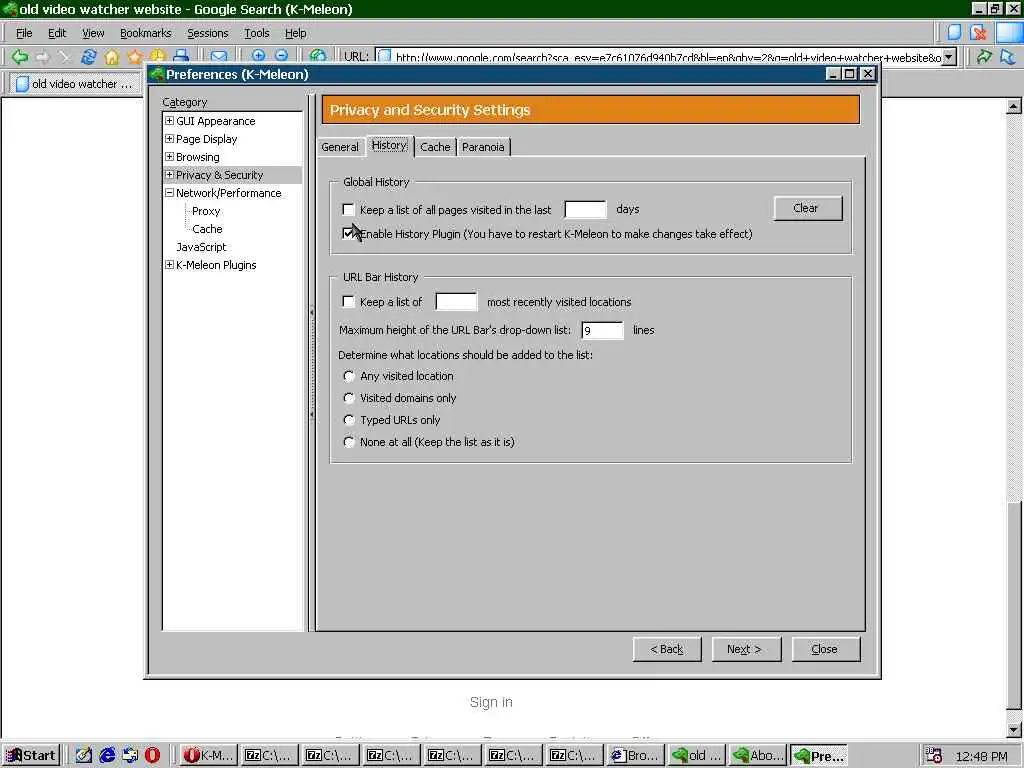Open bookmarks with the star toolbar icon
Image resolution: width=1024 pixels, height=768 pixels.
[x=135, y=57]
